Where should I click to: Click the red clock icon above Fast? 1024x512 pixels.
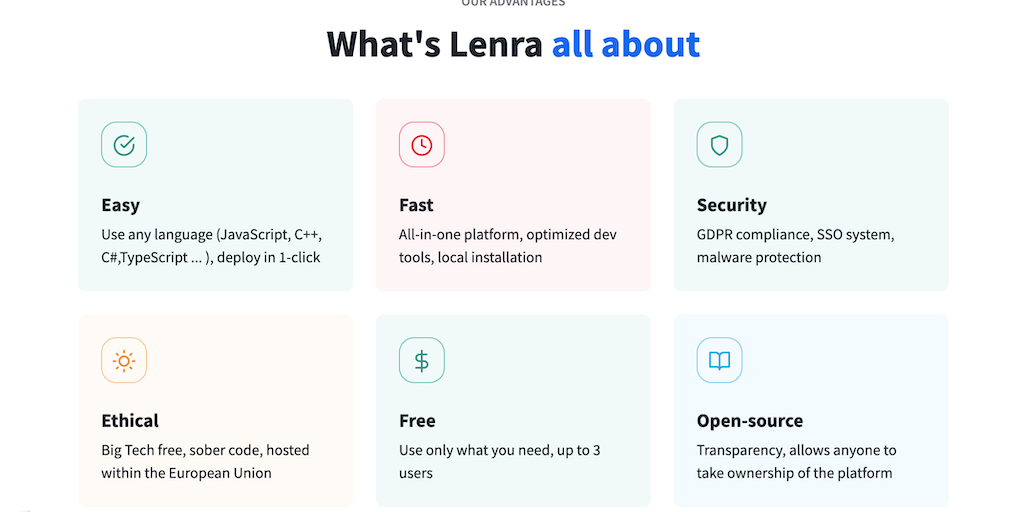coord(421,145)
